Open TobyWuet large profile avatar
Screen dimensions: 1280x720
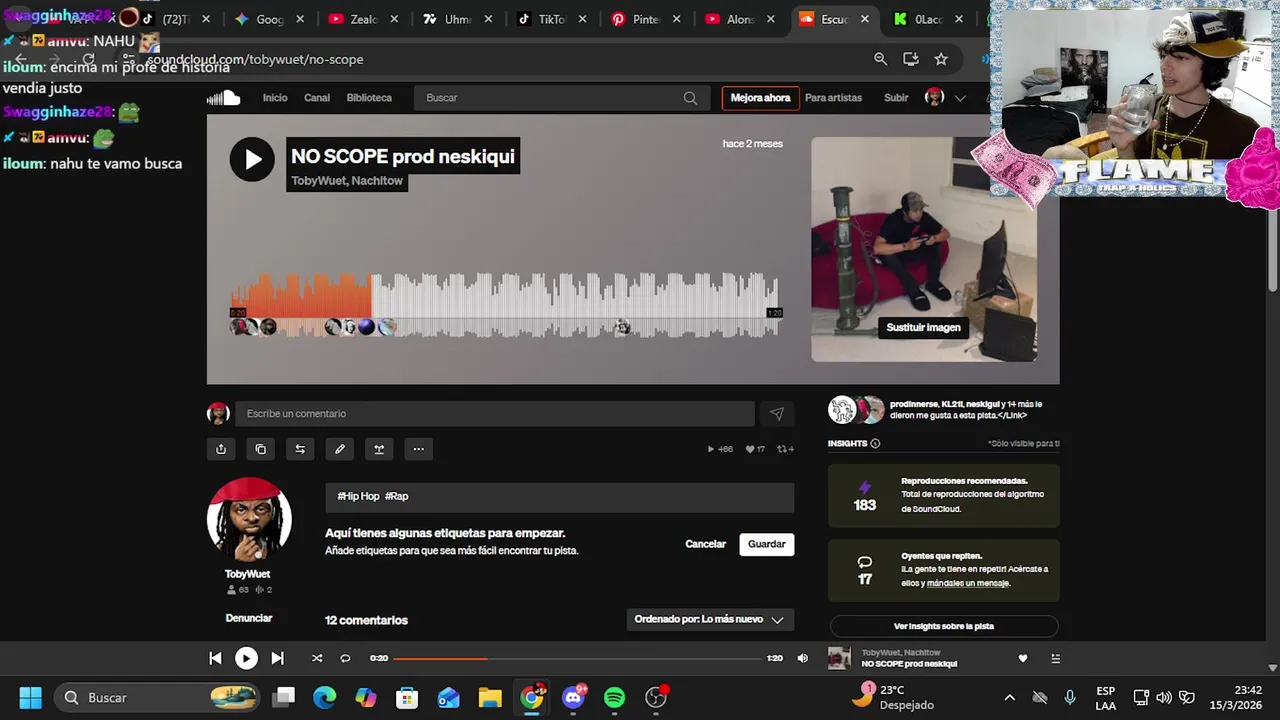249,519
